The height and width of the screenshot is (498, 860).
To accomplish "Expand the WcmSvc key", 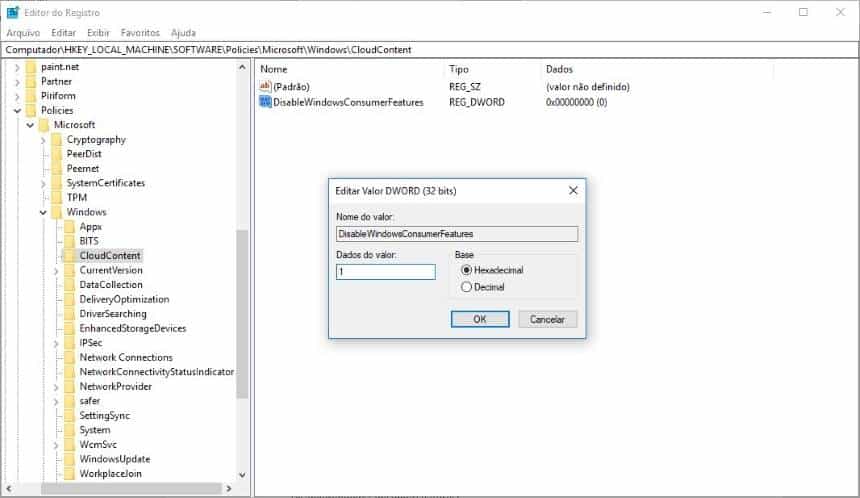I will click(x=56, y=445).
